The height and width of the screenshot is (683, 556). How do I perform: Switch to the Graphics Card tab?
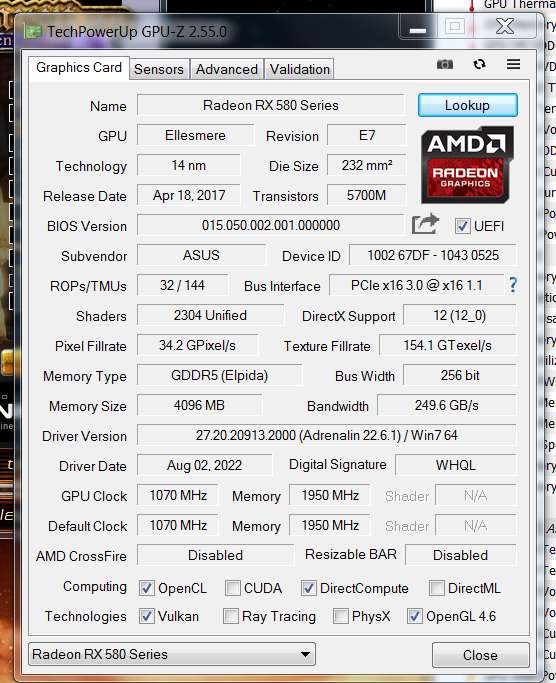coord(79,68)
